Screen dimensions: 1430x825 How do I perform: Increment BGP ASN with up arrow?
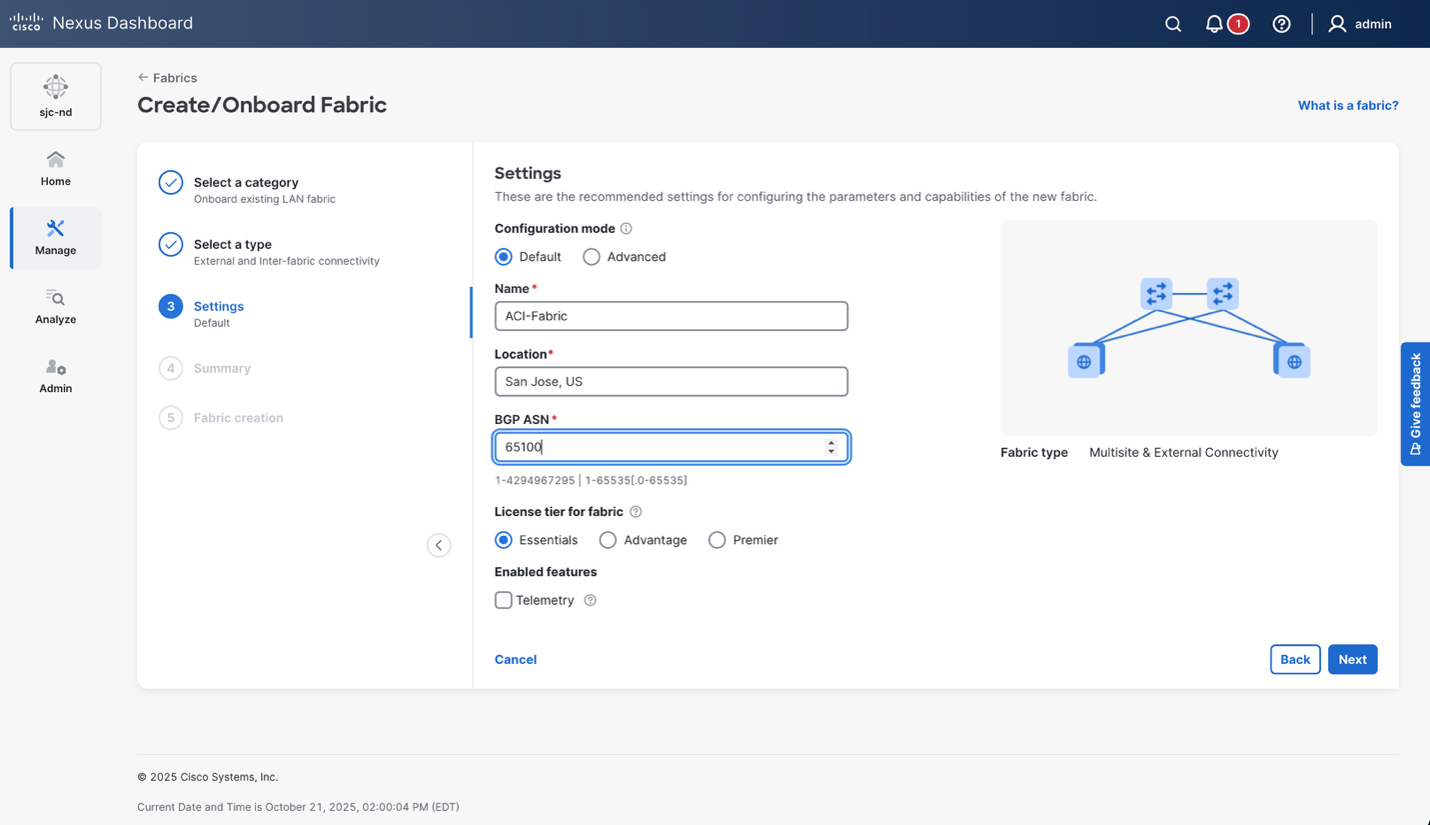coord(831,443)
